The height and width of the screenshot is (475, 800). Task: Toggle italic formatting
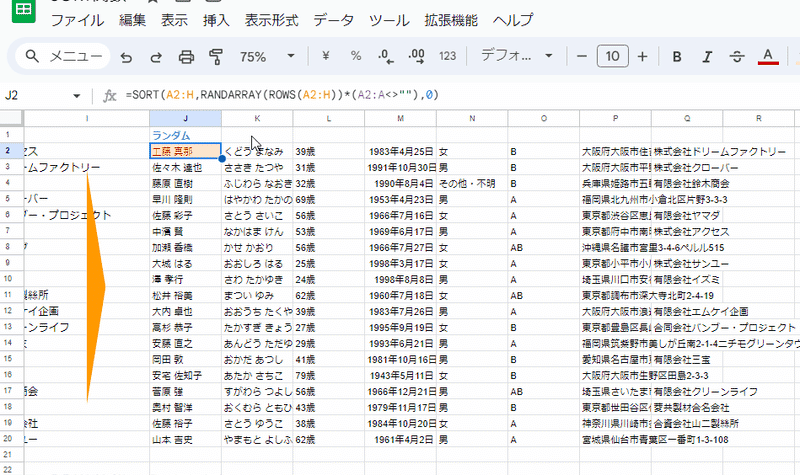click(707, 57)
